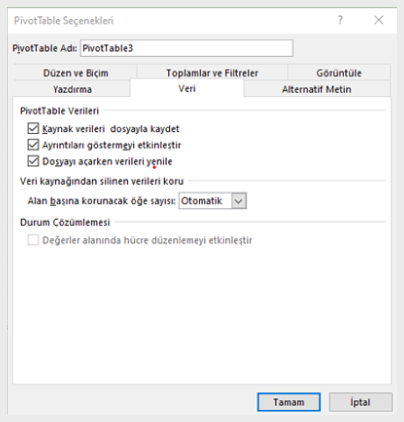Close the PivotTable Seçenekleri dialog
404x422 pixels.
tap(379, 20)
